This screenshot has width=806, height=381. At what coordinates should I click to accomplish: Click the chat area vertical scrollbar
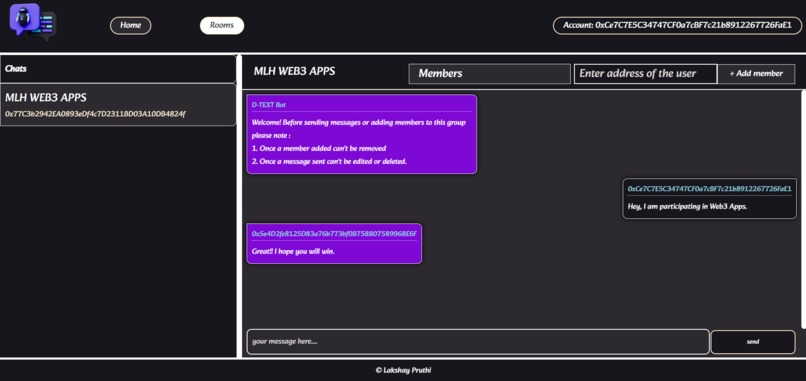point(803,210)
